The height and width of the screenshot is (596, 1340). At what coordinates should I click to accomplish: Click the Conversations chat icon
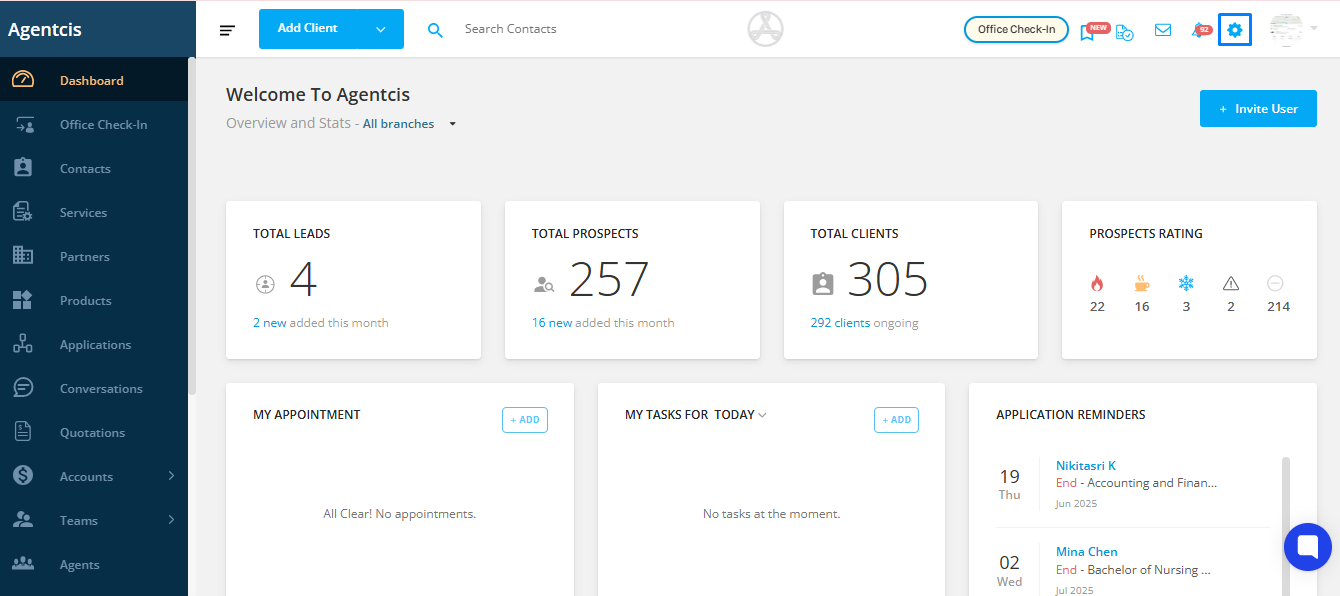tap(23, 388)
